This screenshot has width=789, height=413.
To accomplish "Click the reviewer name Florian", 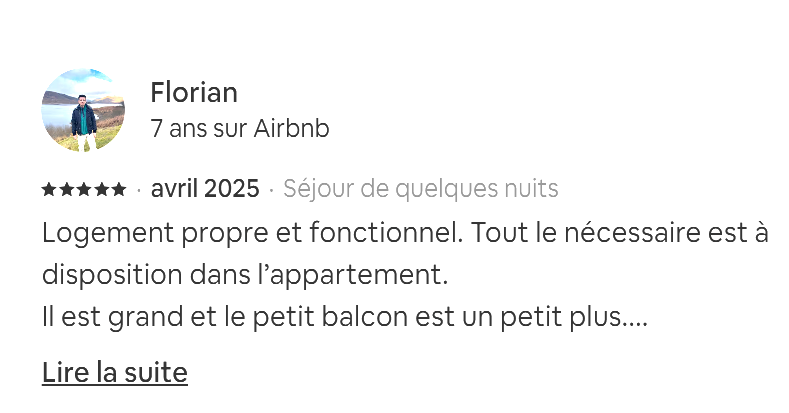I will tap(194, 93).
